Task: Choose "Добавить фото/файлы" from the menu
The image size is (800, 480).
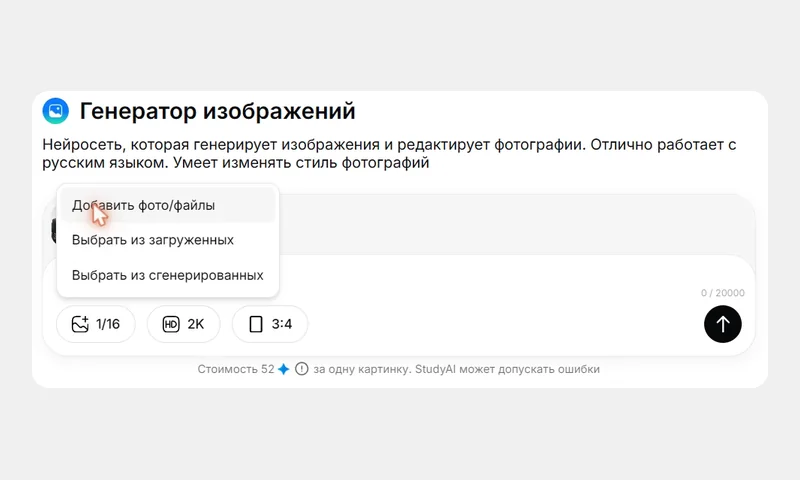Action: click(x=168, y=205)
